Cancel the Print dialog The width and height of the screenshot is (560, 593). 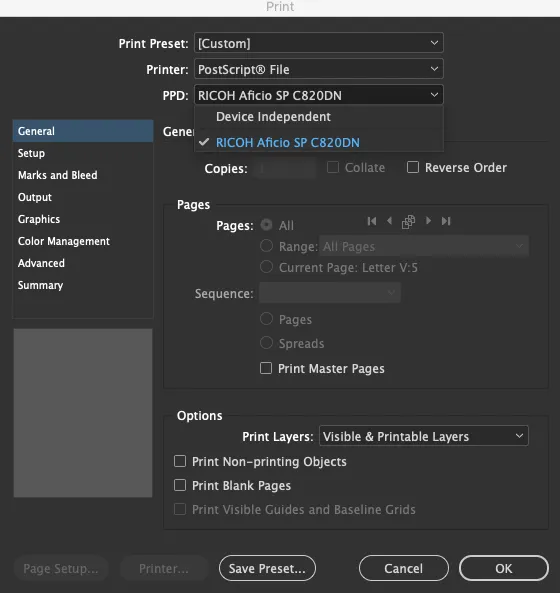click(x=403, y=568)
